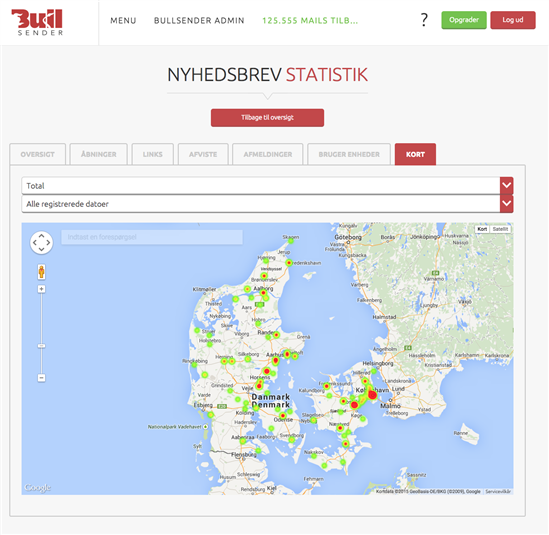Select the Street View pegman icon
This screenshot has width=549, height=535.
click(x=41, y=272)
